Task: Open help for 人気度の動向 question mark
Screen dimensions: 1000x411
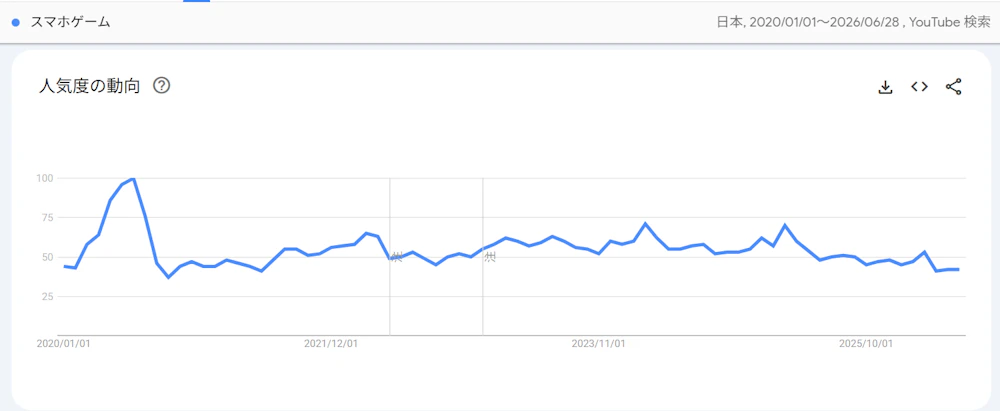Action: pyautogui.click(x=162, y=86)
